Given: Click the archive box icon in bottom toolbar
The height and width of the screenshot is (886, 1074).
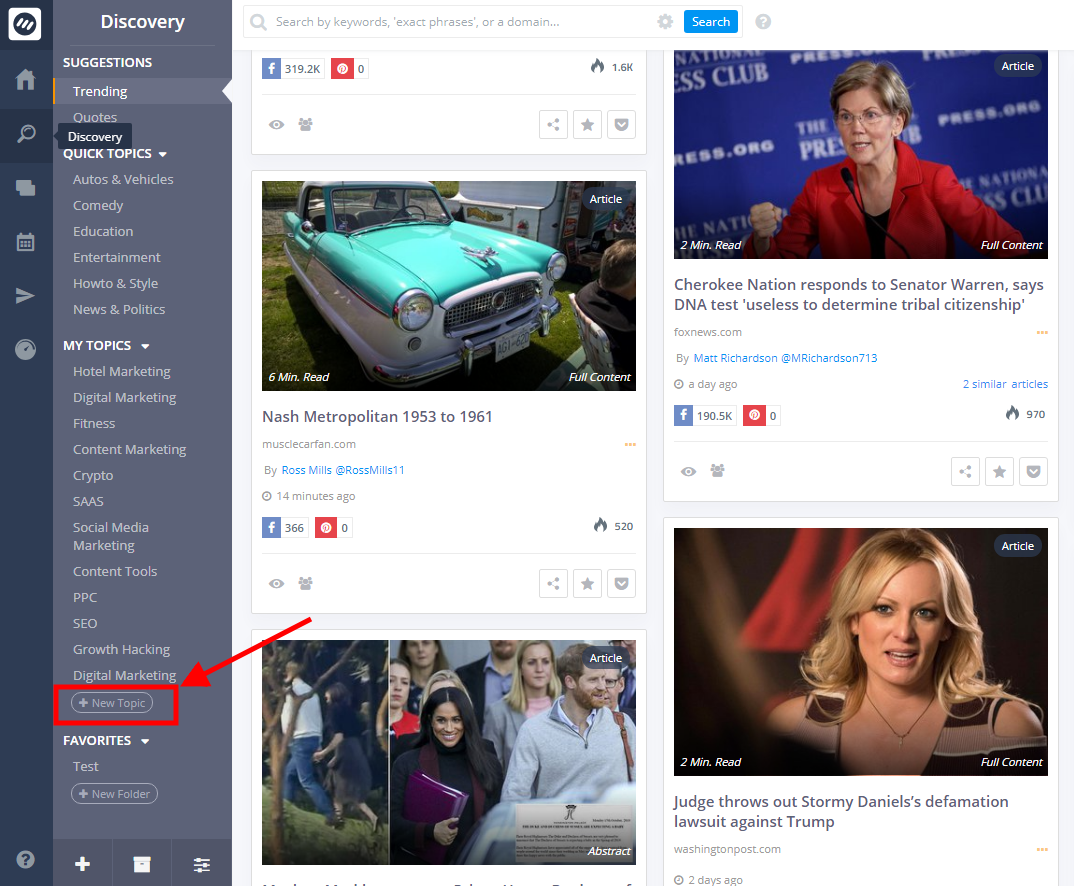Looking at the screenshot, I should (x=142, y=864).
